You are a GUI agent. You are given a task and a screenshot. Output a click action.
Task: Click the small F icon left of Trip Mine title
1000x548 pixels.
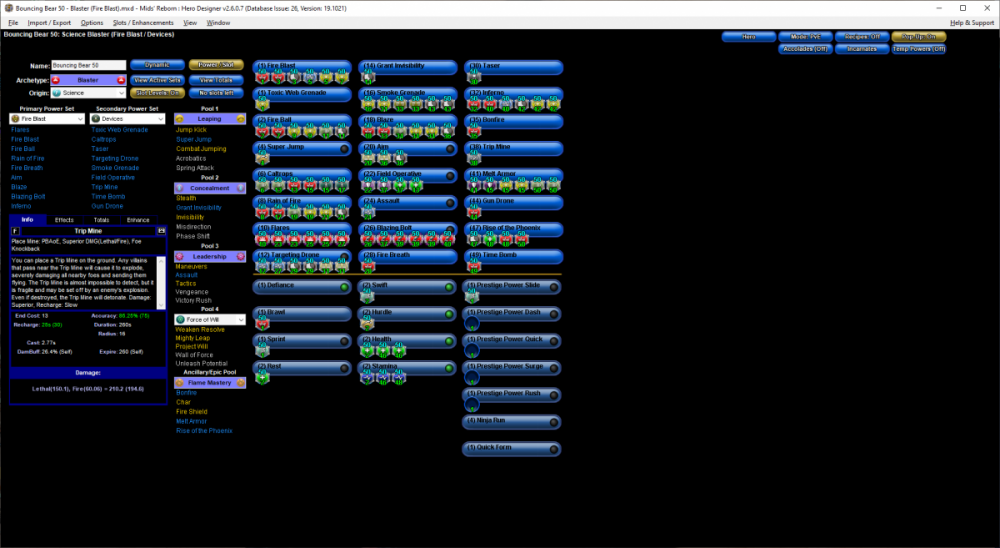pos(15,230)
